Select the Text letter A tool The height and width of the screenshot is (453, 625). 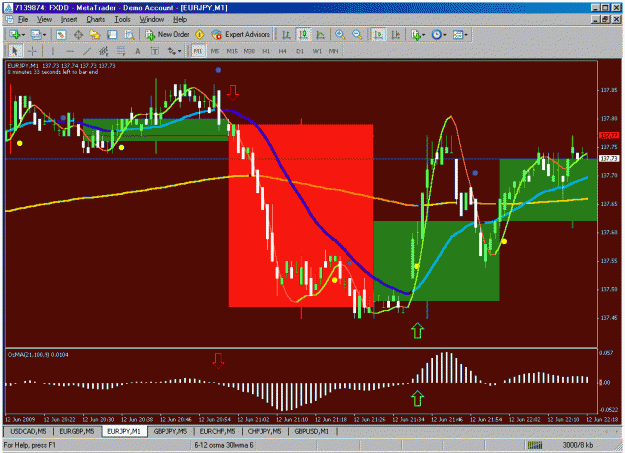click(138, 51)
